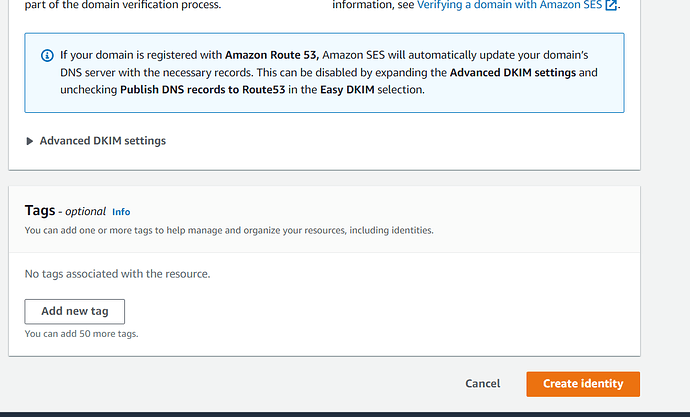Click the bold Amazon Route 53 text

272,55
